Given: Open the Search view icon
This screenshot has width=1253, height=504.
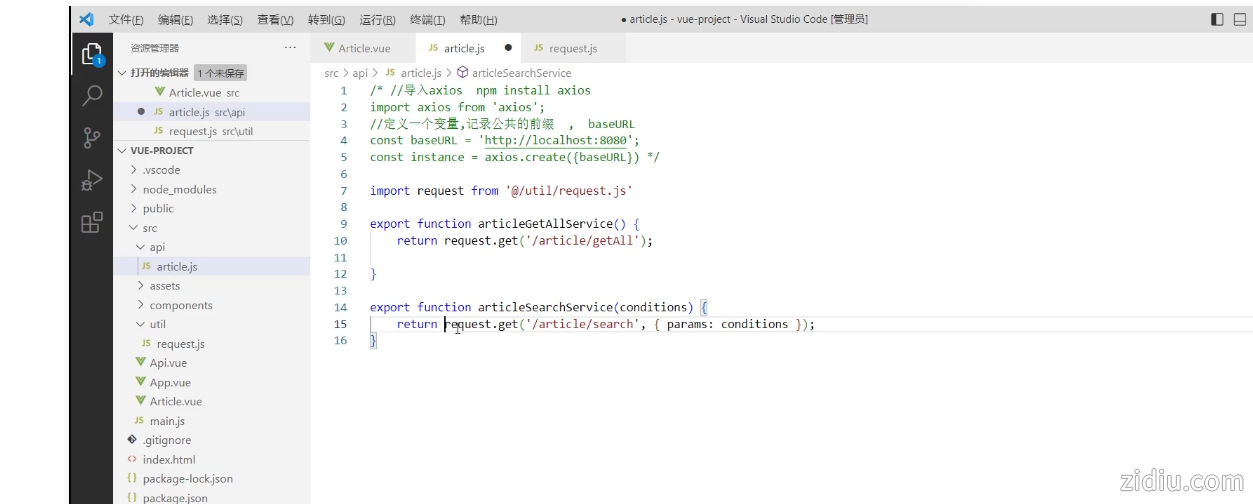Looking at the screenshot, I should pos(91,96).
